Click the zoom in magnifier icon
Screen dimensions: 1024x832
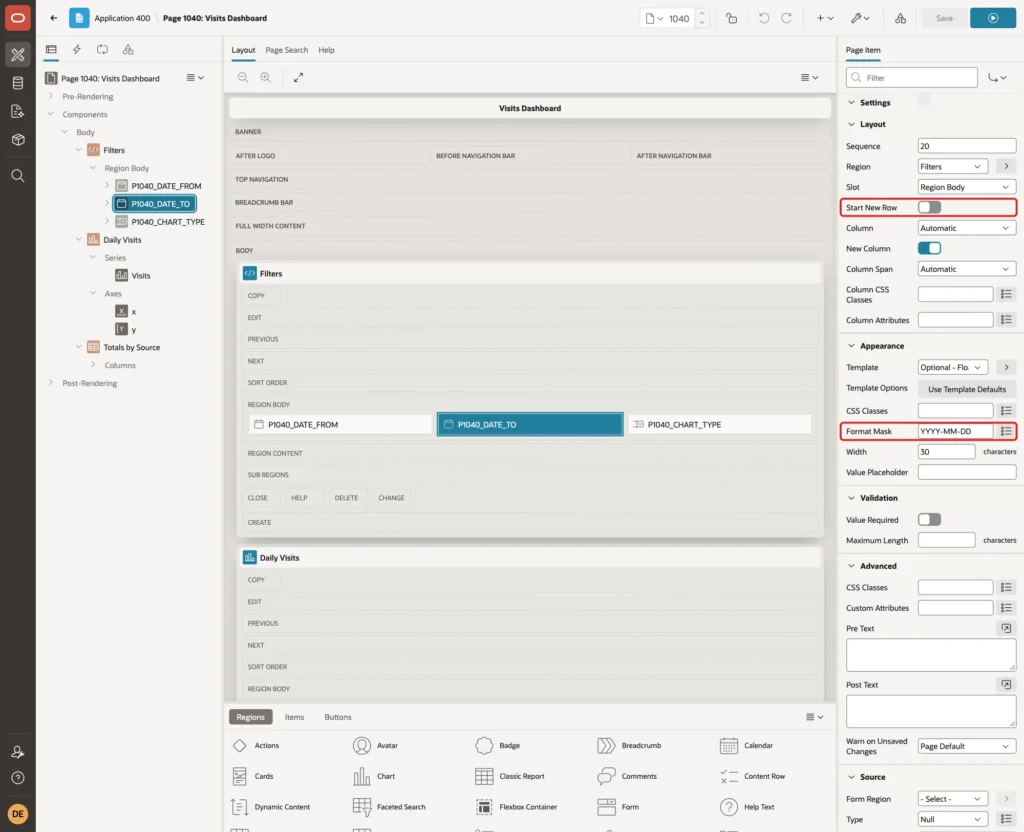pyautogui.click(x=265, y=77)
